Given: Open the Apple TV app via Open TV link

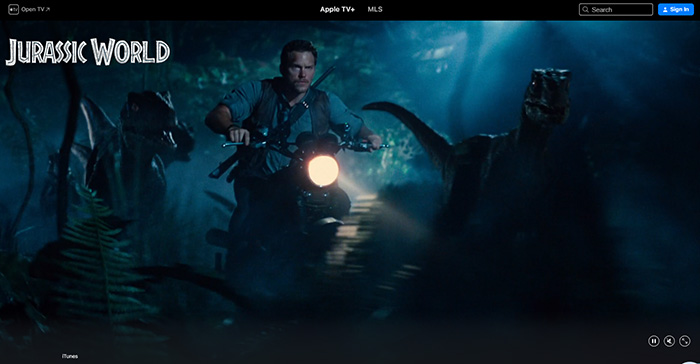Looking at the screenshot, I should [29, 9].
